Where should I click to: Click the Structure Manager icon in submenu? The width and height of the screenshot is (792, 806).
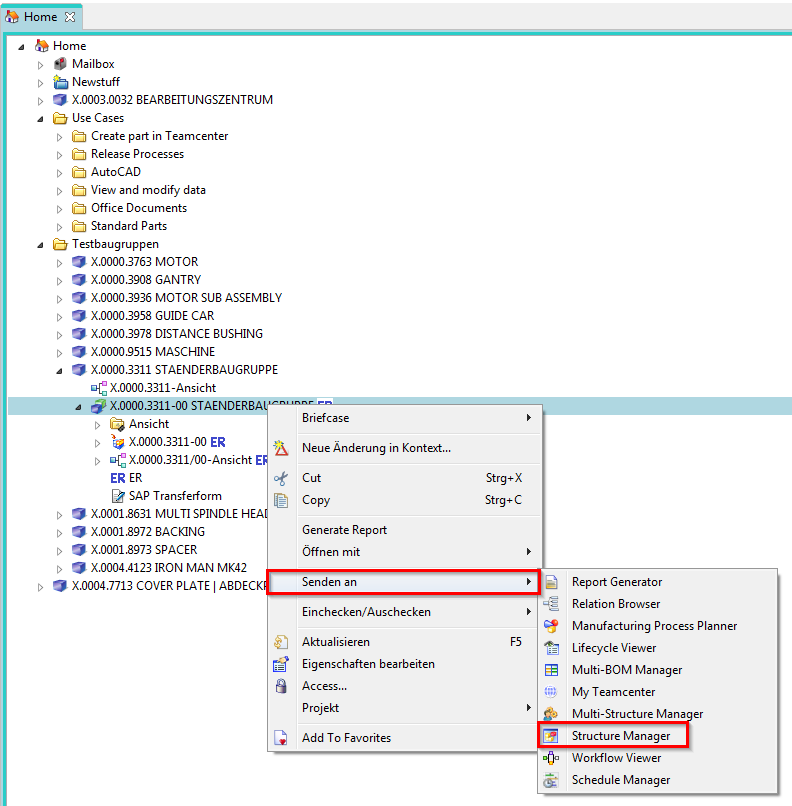click(x=551, y=736)
